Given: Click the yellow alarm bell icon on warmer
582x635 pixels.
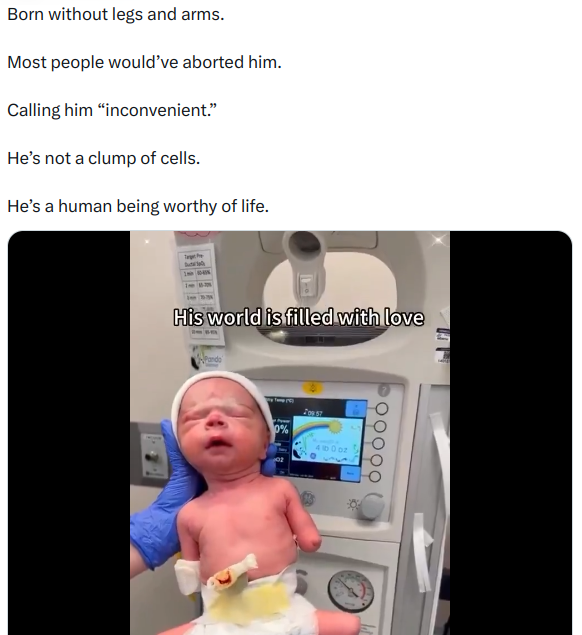Looking at the screenshot, I should (313, 389).
